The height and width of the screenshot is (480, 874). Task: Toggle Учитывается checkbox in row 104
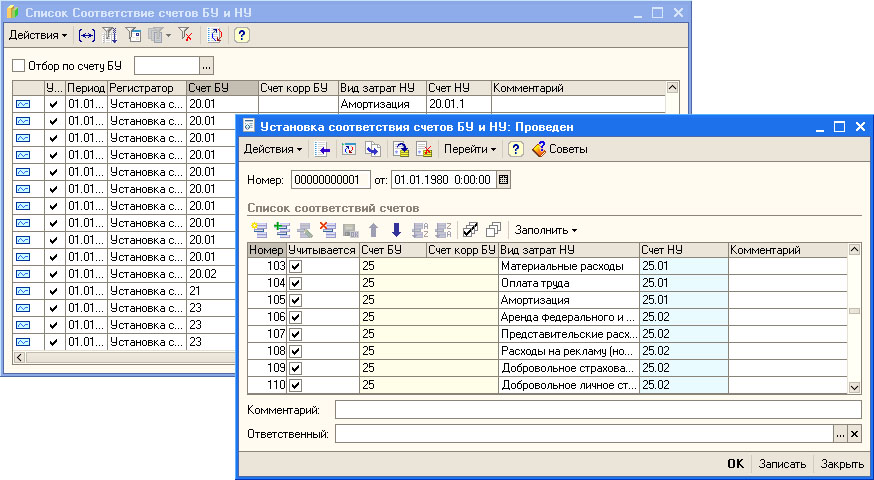coord(295,283)
